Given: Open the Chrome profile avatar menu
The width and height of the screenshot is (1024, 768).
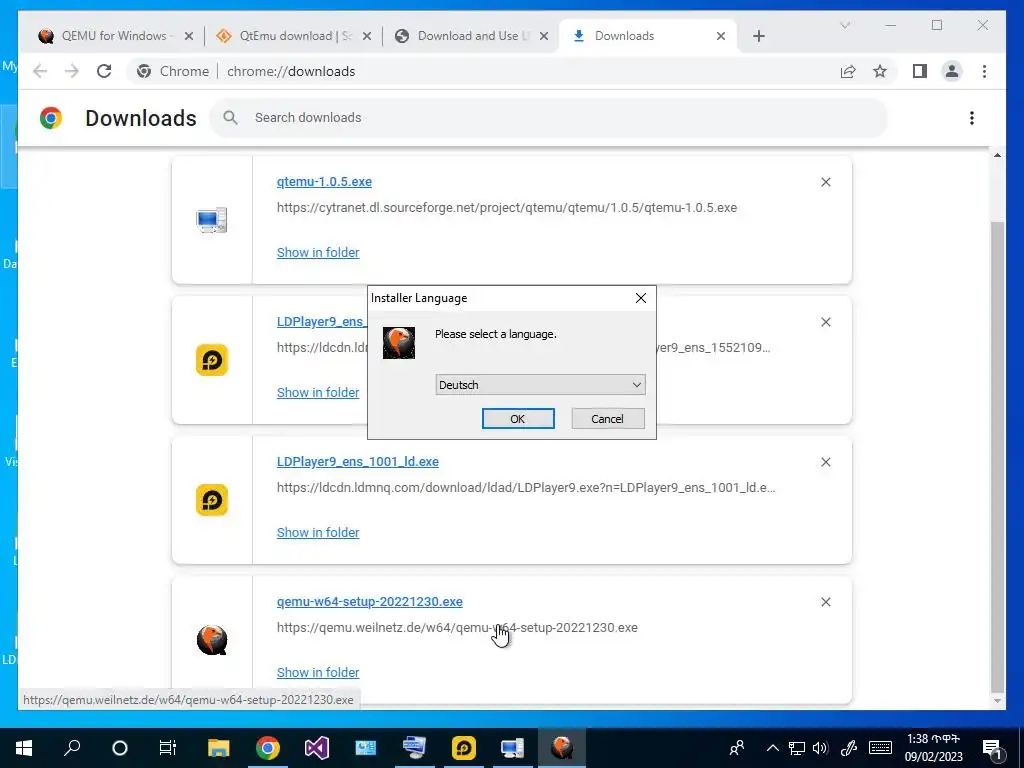Looking at the screenshot, I should 952,71.
